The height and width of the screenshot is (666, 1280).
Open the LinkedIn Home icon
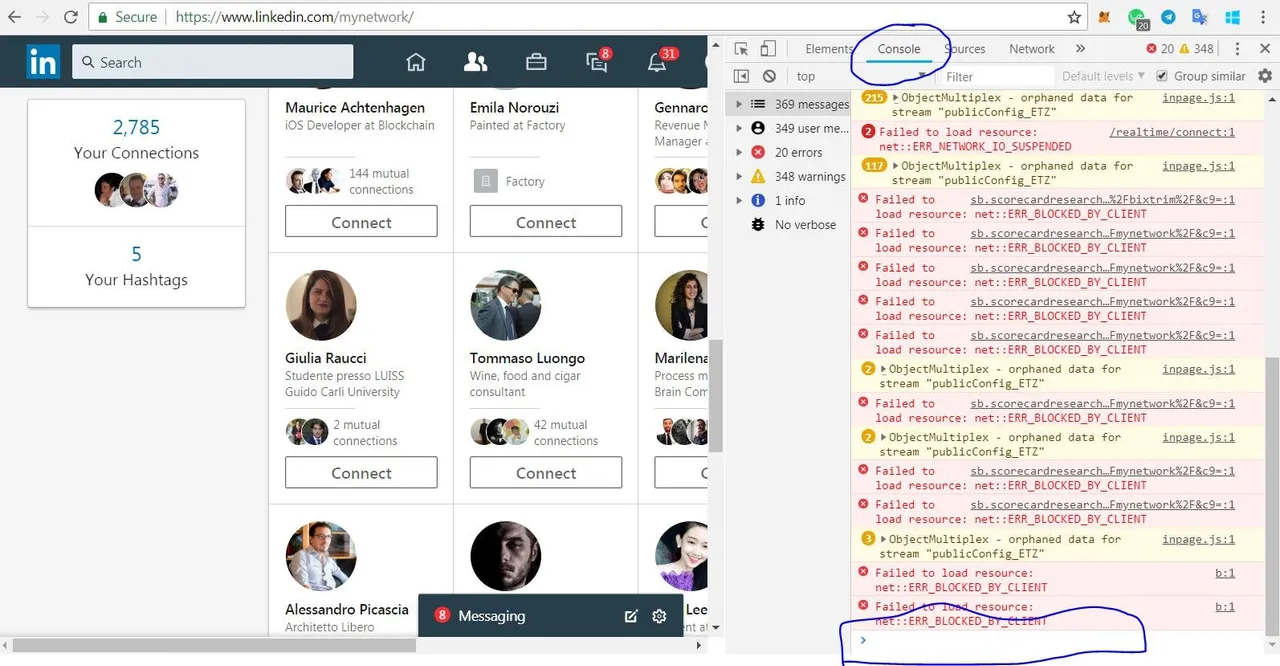coord(416,62)
